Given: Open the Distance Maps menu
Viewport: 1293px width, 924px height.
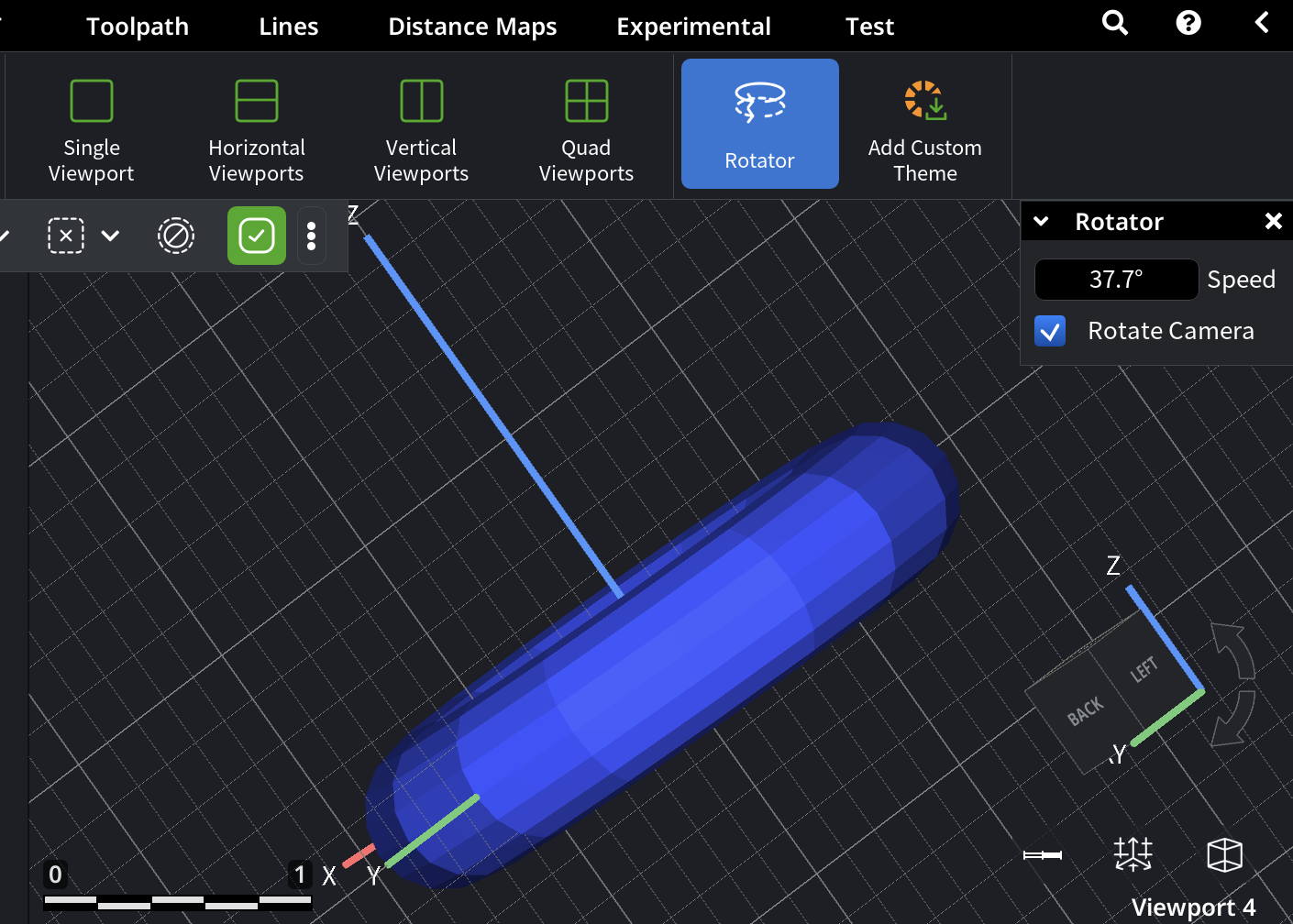Looking at the screenshot, I should coord(472,27).
